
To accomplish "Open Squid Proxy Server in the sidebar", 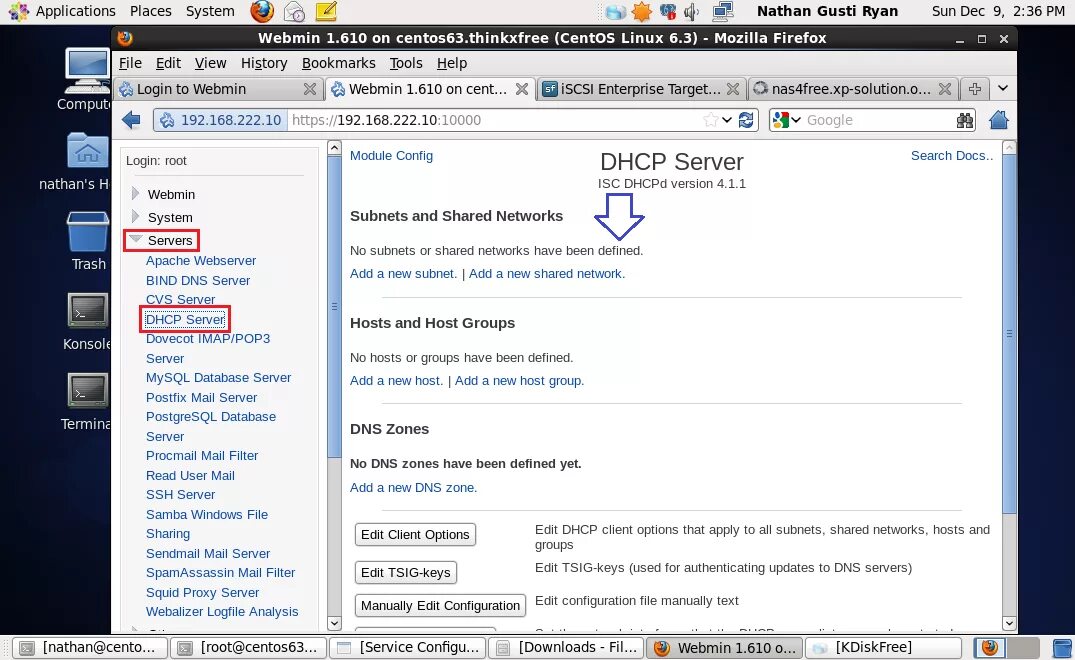I will 202,592.
